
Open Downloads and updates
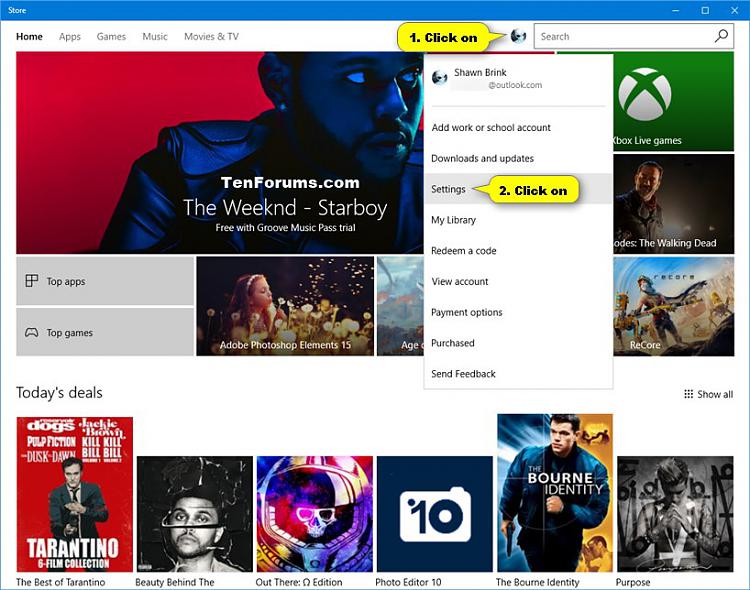click(x=518, y=158)
